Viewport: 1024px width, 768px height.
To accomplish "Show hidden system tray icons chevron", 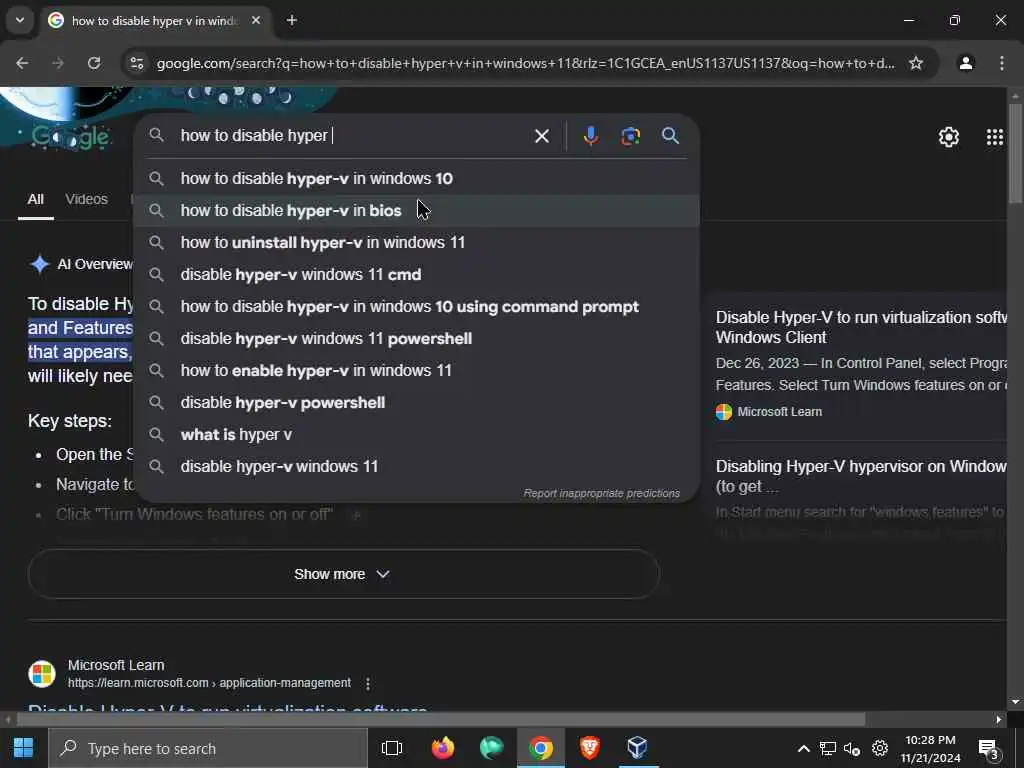I will tap(804, 748).
